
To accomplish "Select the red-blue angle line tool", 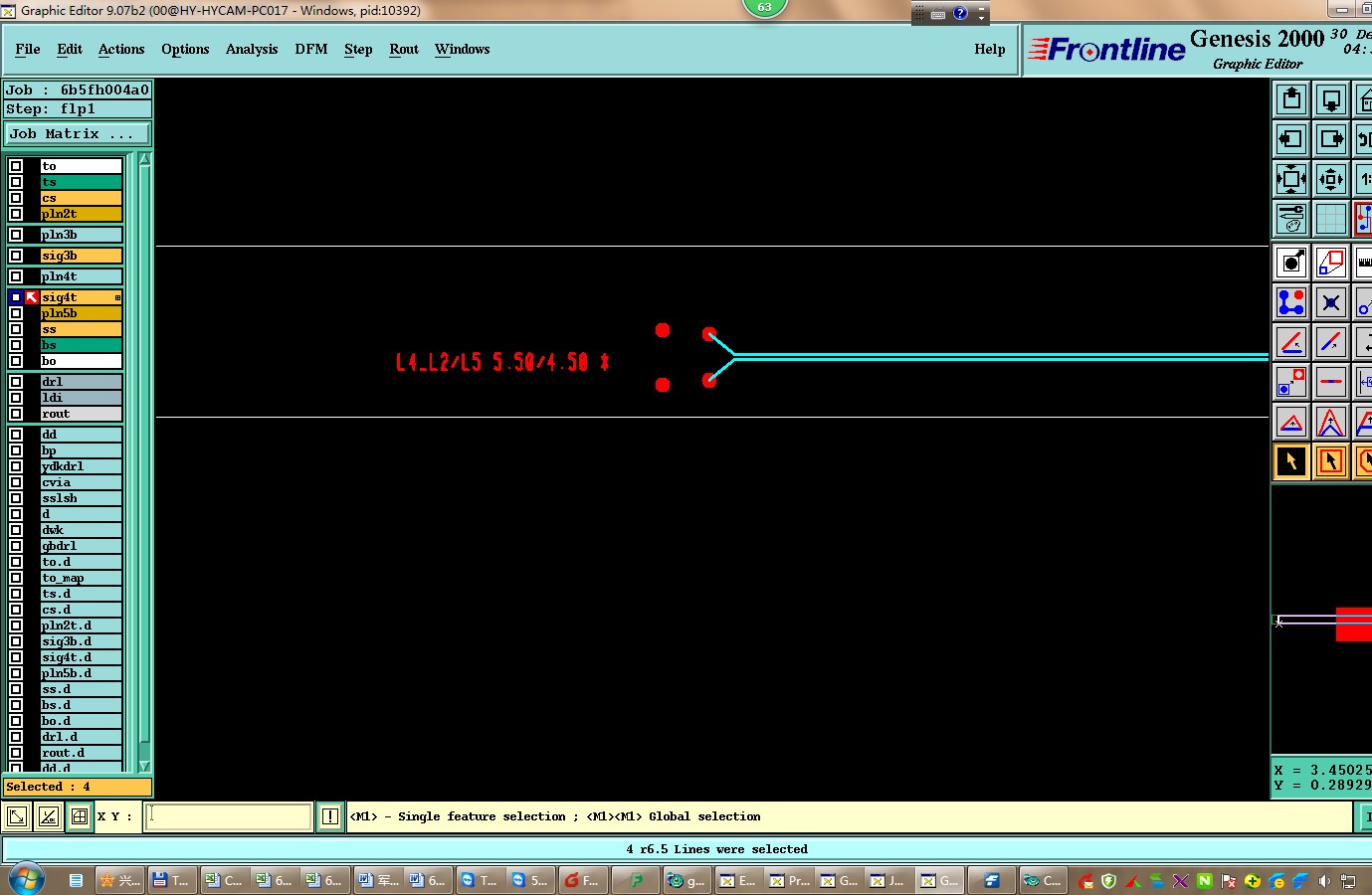I will [x=1291, y=342].
